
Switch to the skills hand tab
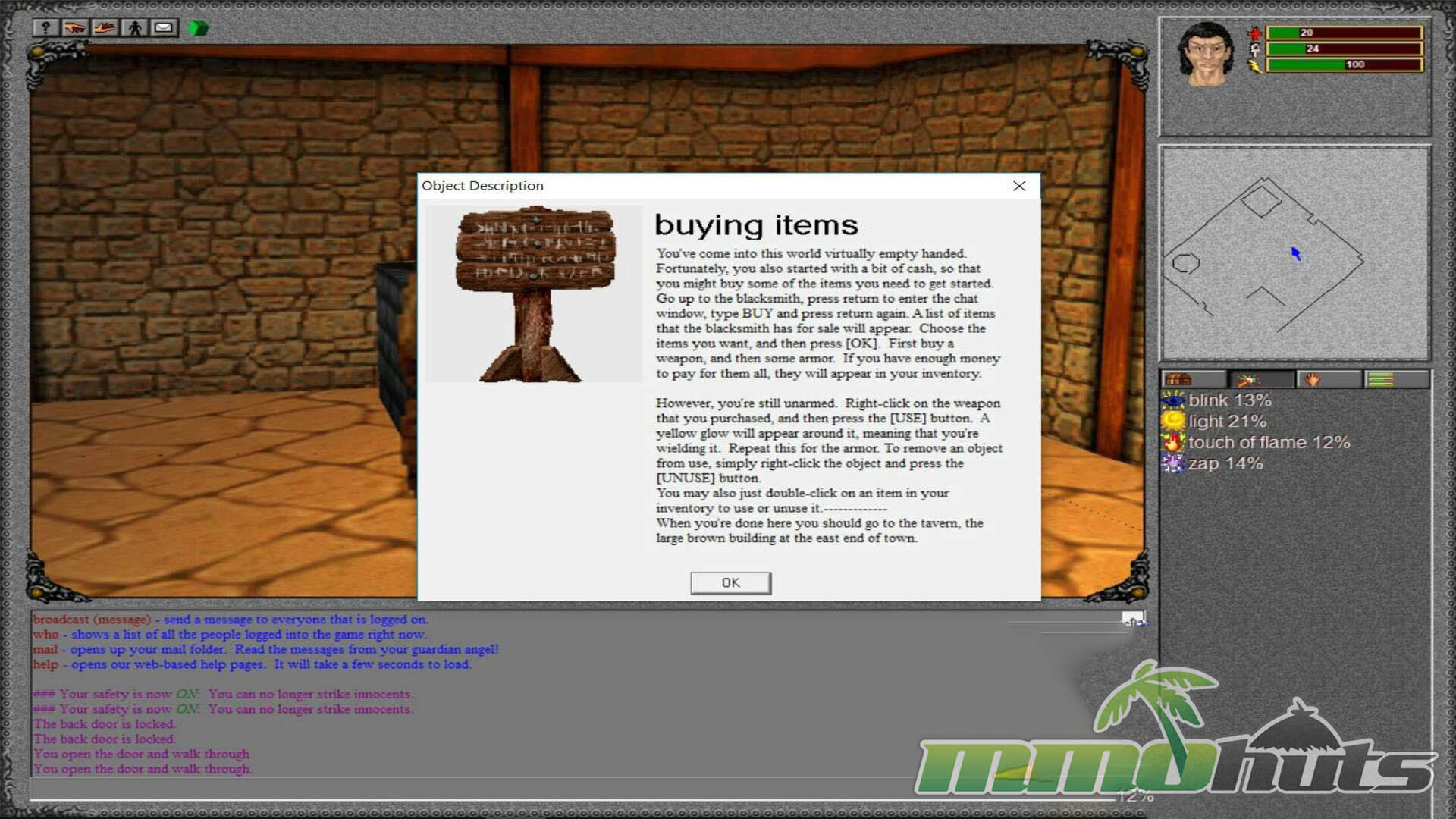(1314, 379)
